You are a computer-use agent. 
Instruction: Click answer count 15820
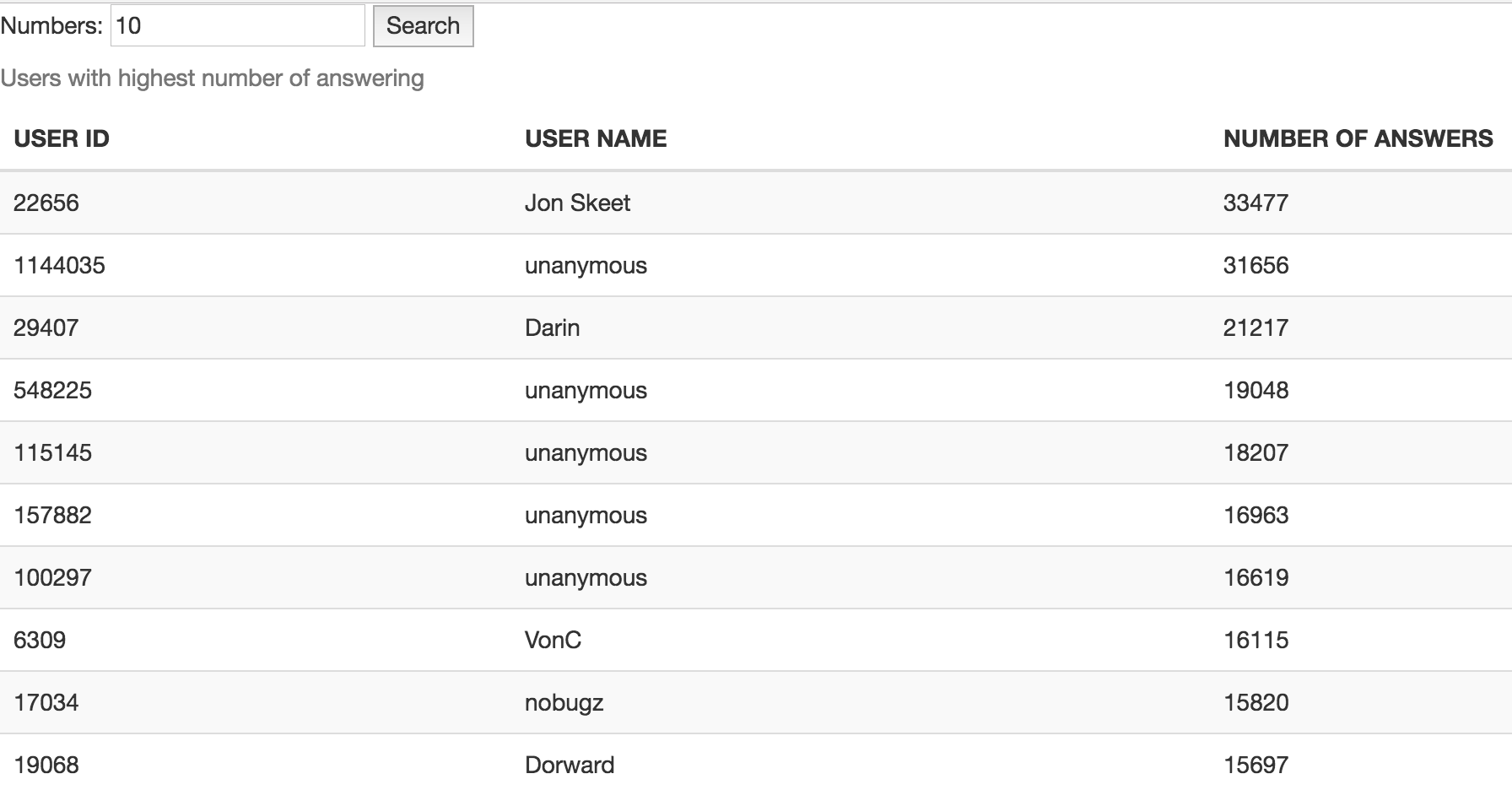click(x=1255, y=702)
